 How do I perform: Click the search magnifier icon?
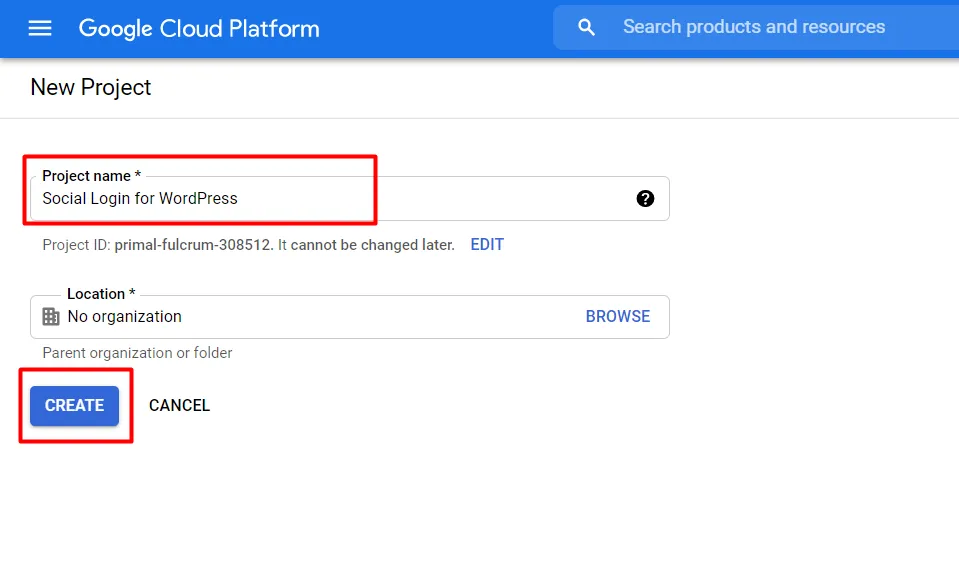pyautogui.click(x=586, y=27)
